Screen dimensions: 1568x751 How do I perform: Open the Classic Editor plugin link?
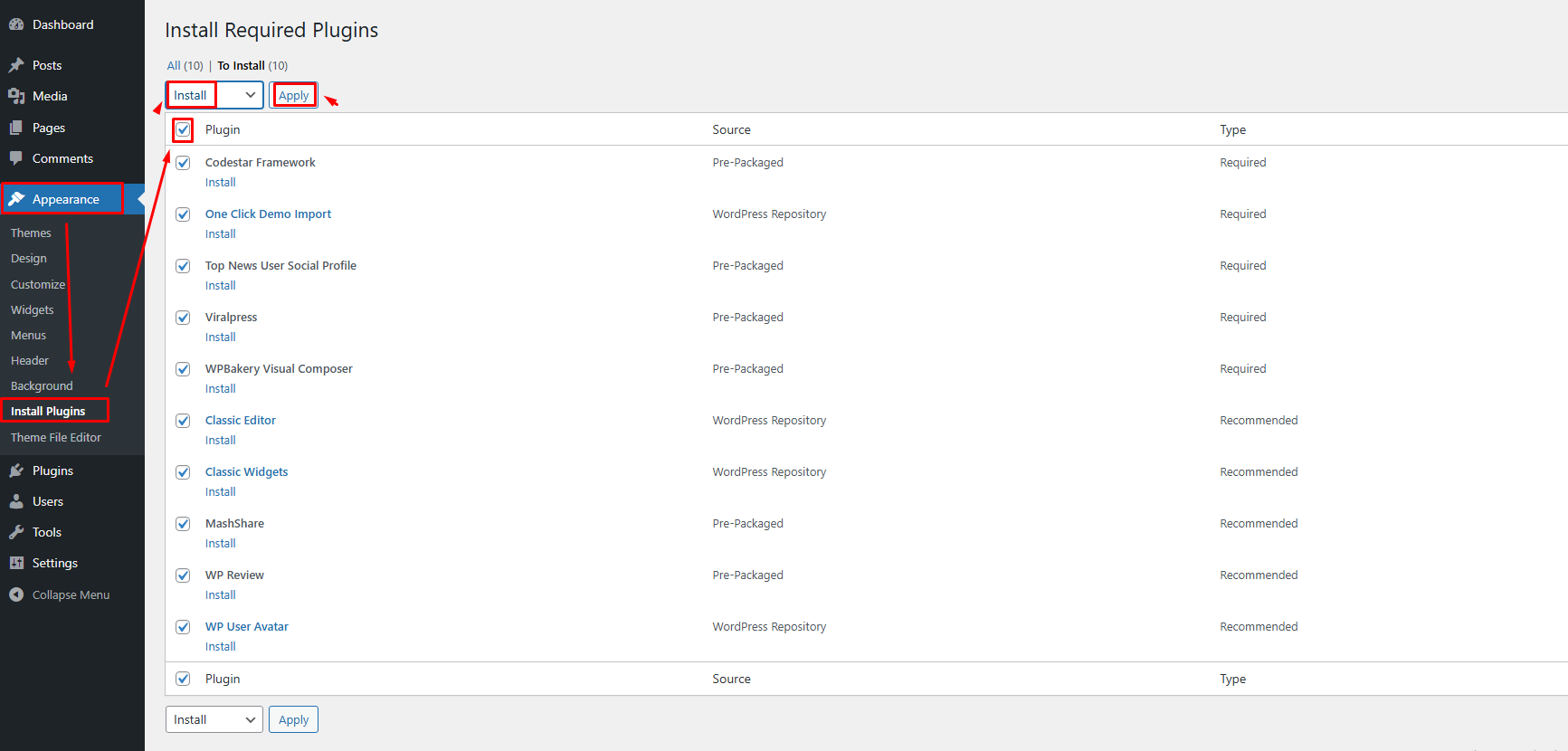coord(241,421)
